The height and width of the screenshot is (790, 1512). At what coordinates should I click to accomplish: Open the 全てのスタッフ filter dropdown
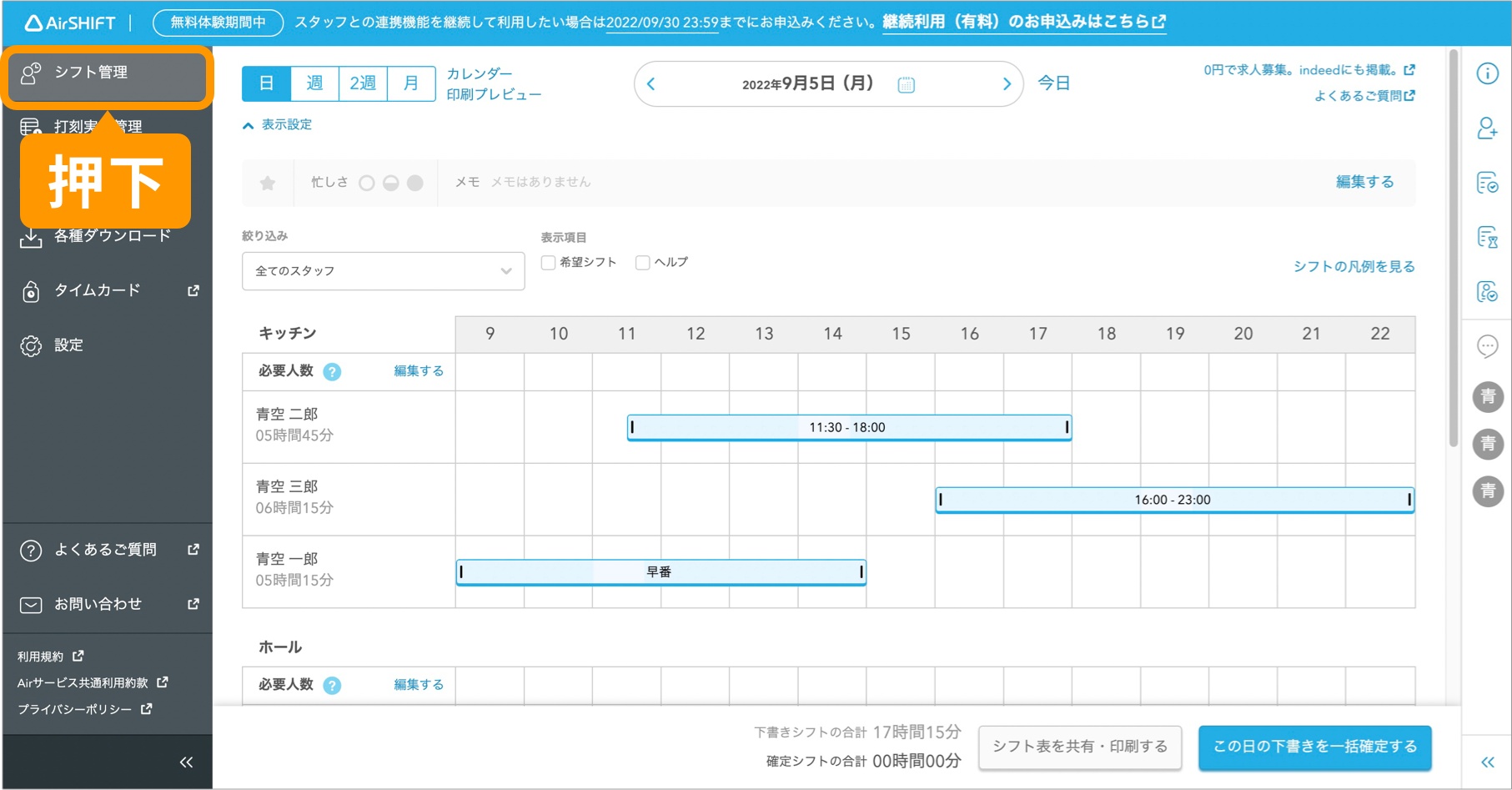tap(383, 271)
